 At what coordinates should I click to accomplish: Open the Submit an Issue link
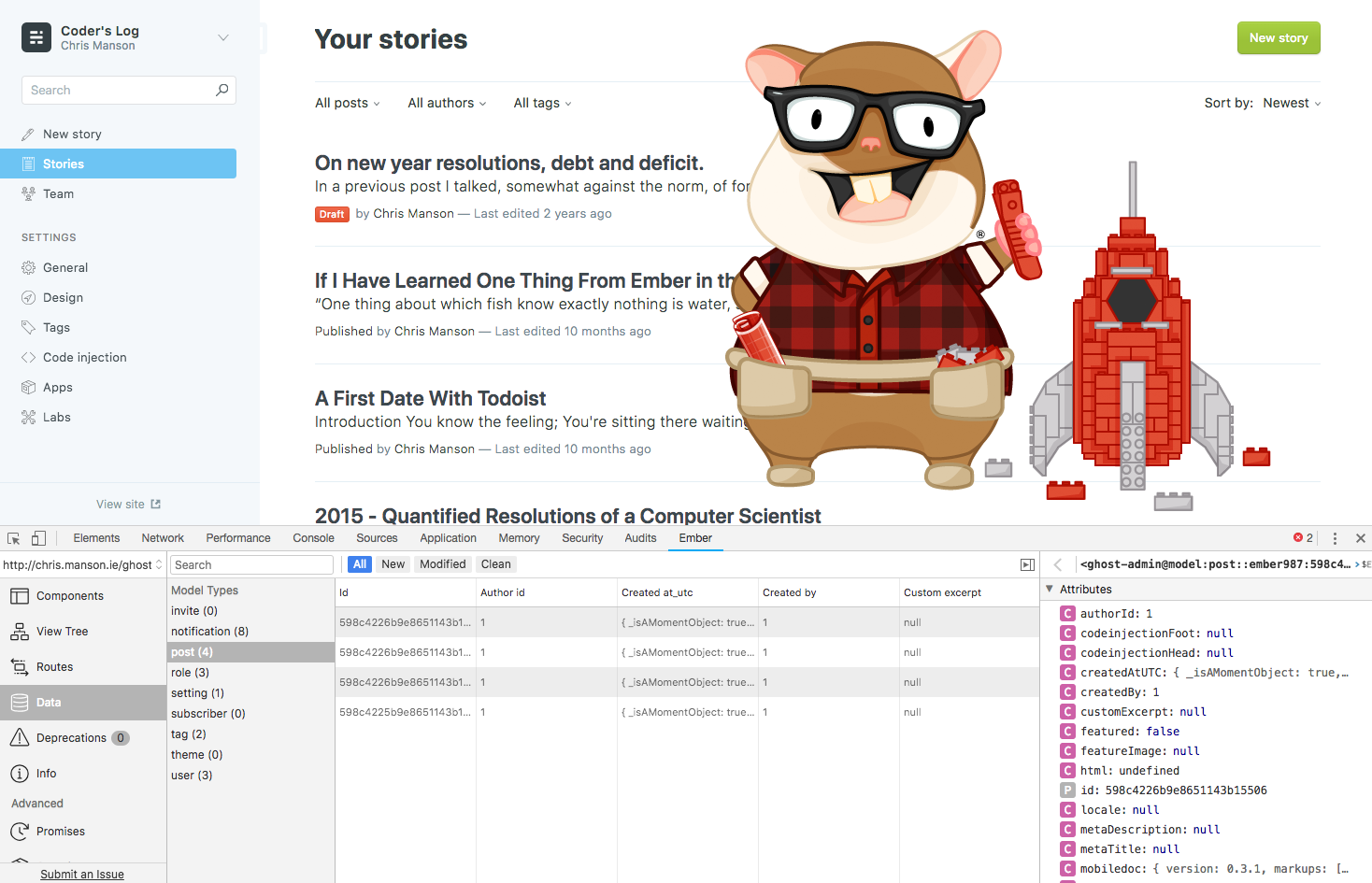tap(82, 875)
